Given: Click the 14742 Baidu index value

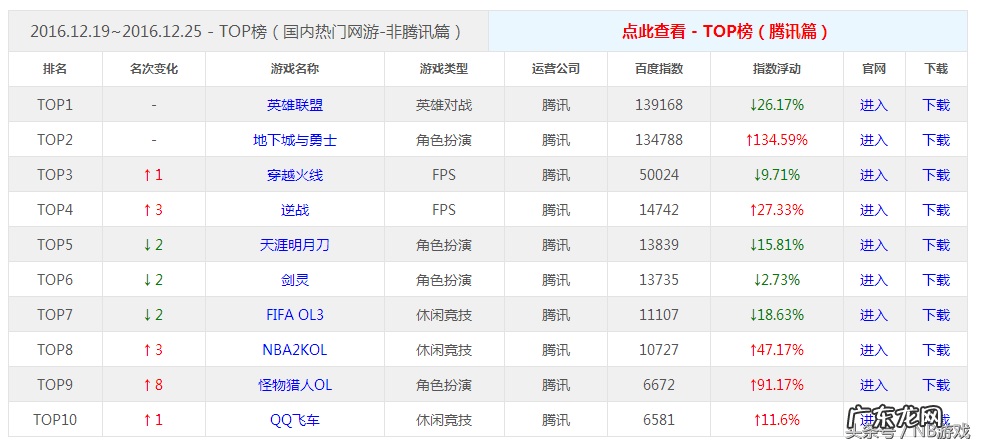Looking at the screenshot, I should click(659, 210).
